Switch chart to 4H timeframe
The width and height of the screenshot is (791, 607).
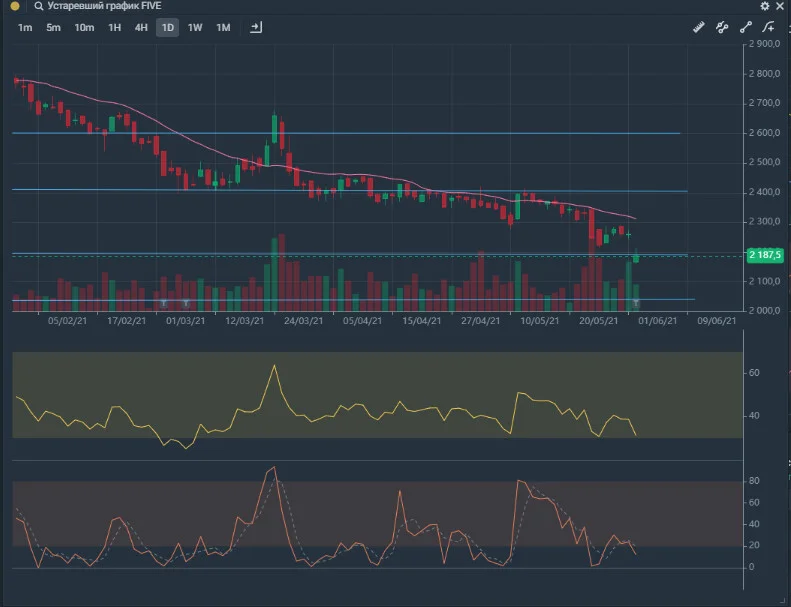[141, 28]
